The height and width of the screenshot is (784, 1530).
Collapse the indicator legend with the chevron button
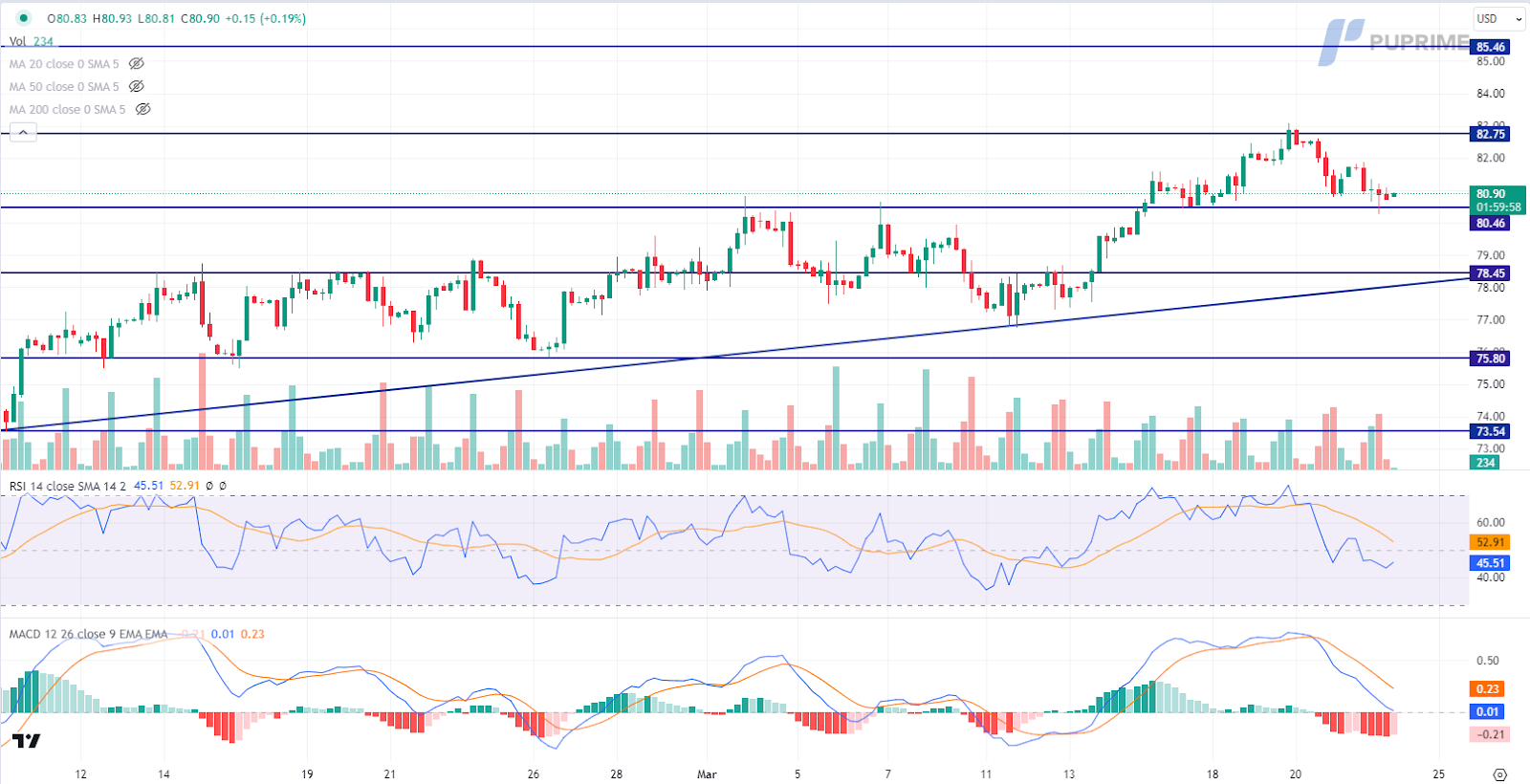(x=23, y=133)
